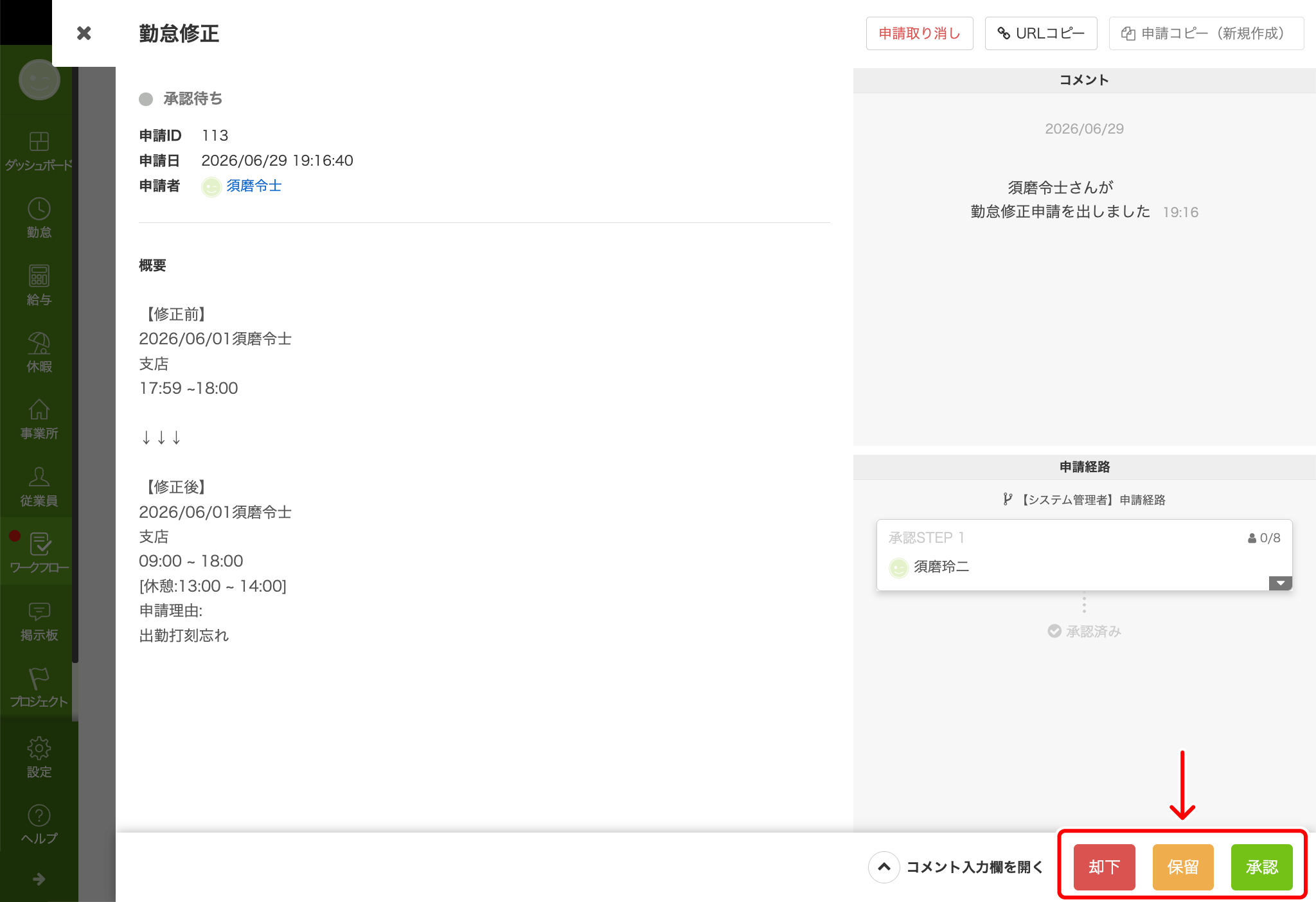Image resolution: width=1316 pixels, height=902 pixels.
Task: Open the comment input field chevron
Action: pos(884,867)
